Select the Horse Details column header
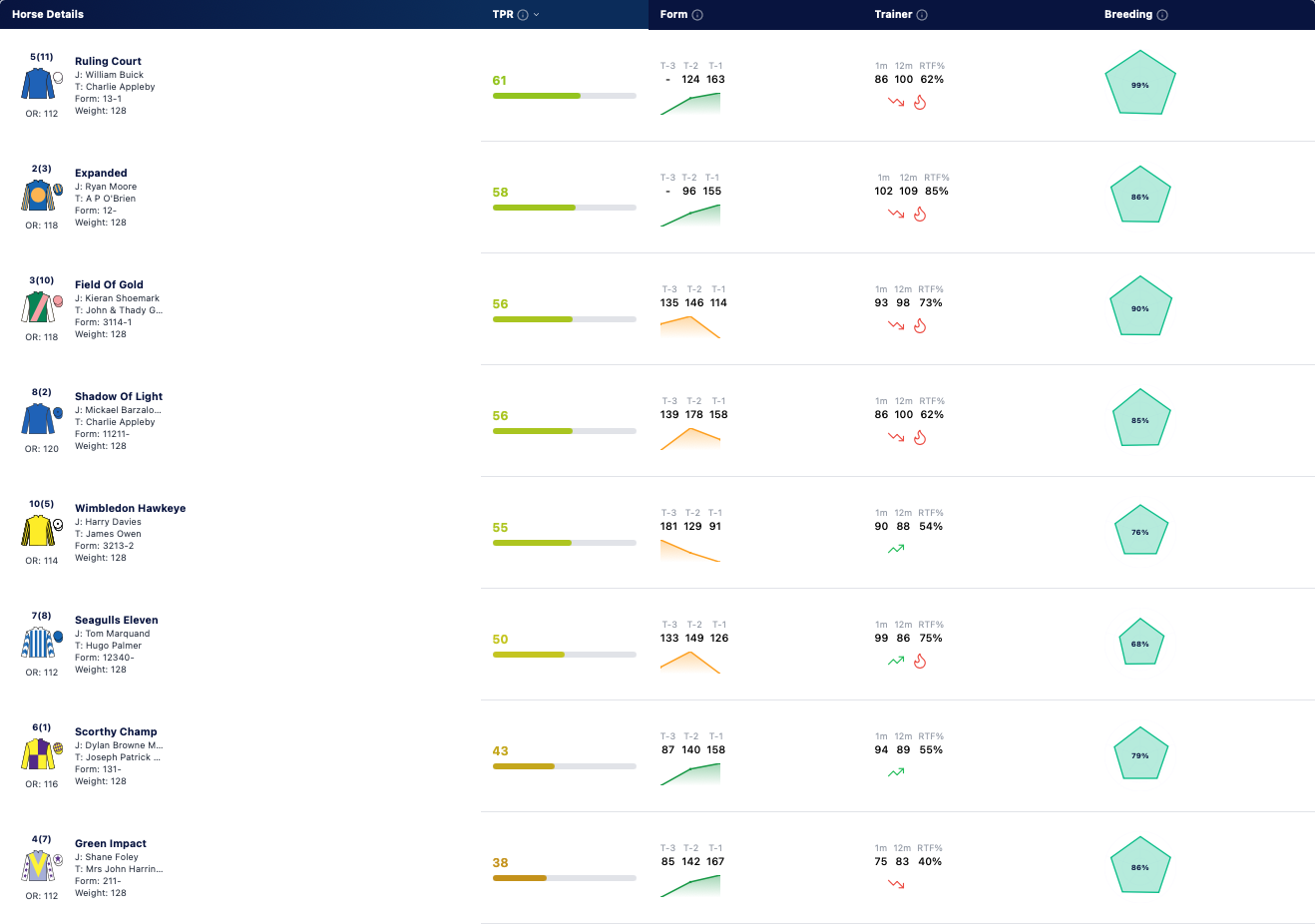The width and height of the screenshot is (1315, 924). [48, 15]
